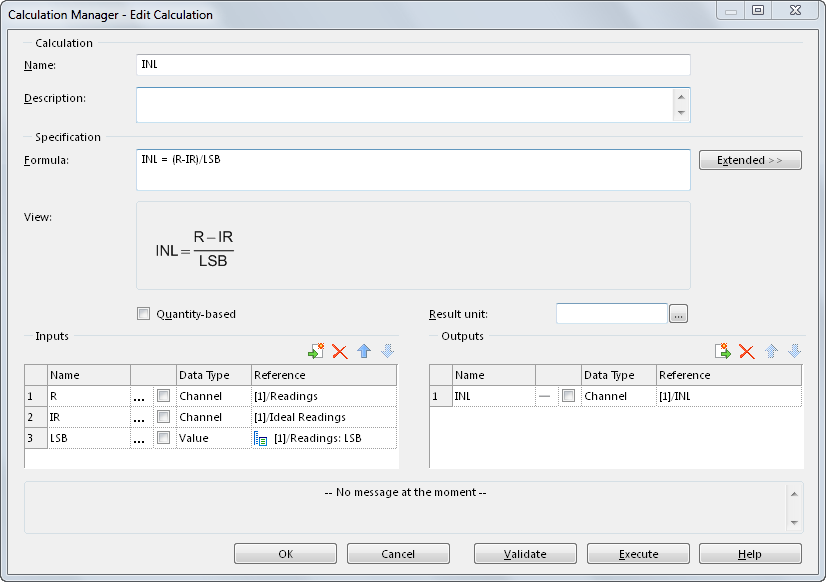
Task: Delete the selected output with red X
Action: [746, 352]
